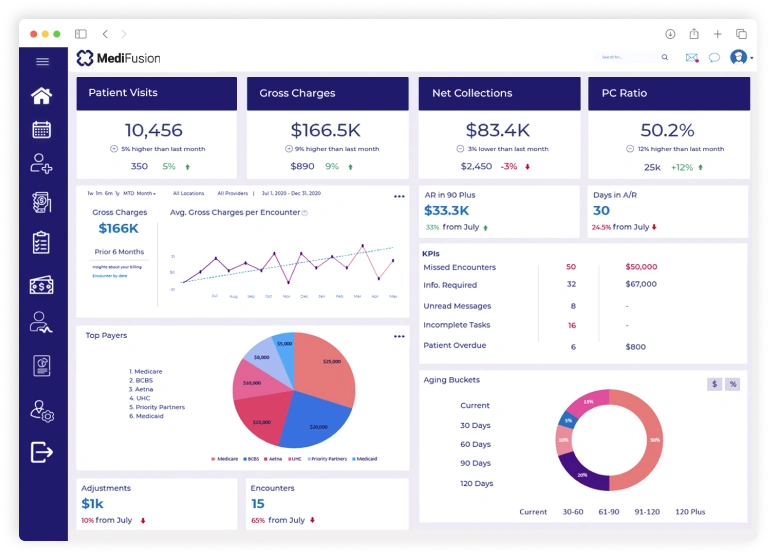Toggle Aging Buckets to percent view
Image resolution: width=770 pixels, height=554 pixels.
pos(732,384)
